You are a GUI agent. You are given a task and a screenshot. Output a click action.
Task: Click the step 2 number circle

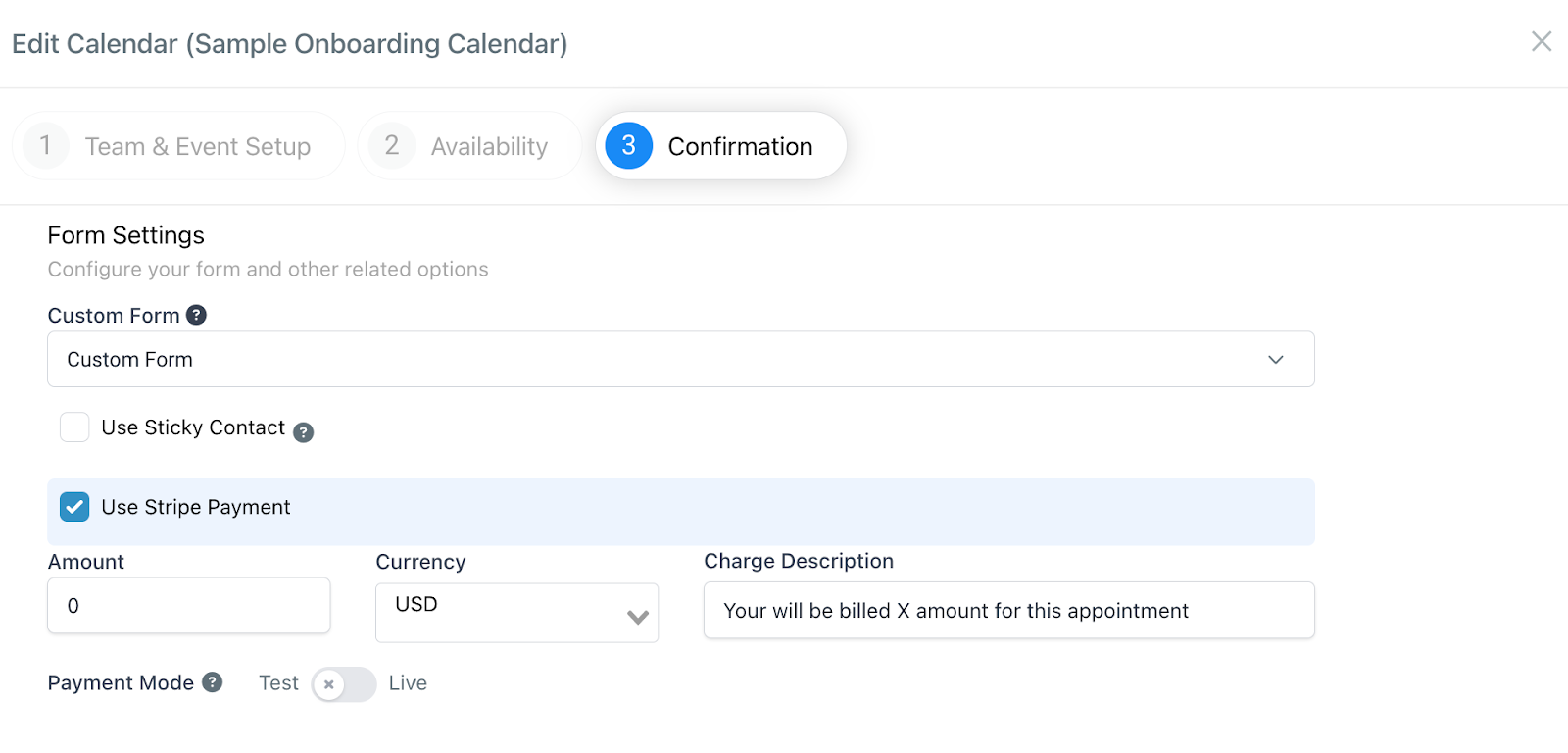[392, 146]
